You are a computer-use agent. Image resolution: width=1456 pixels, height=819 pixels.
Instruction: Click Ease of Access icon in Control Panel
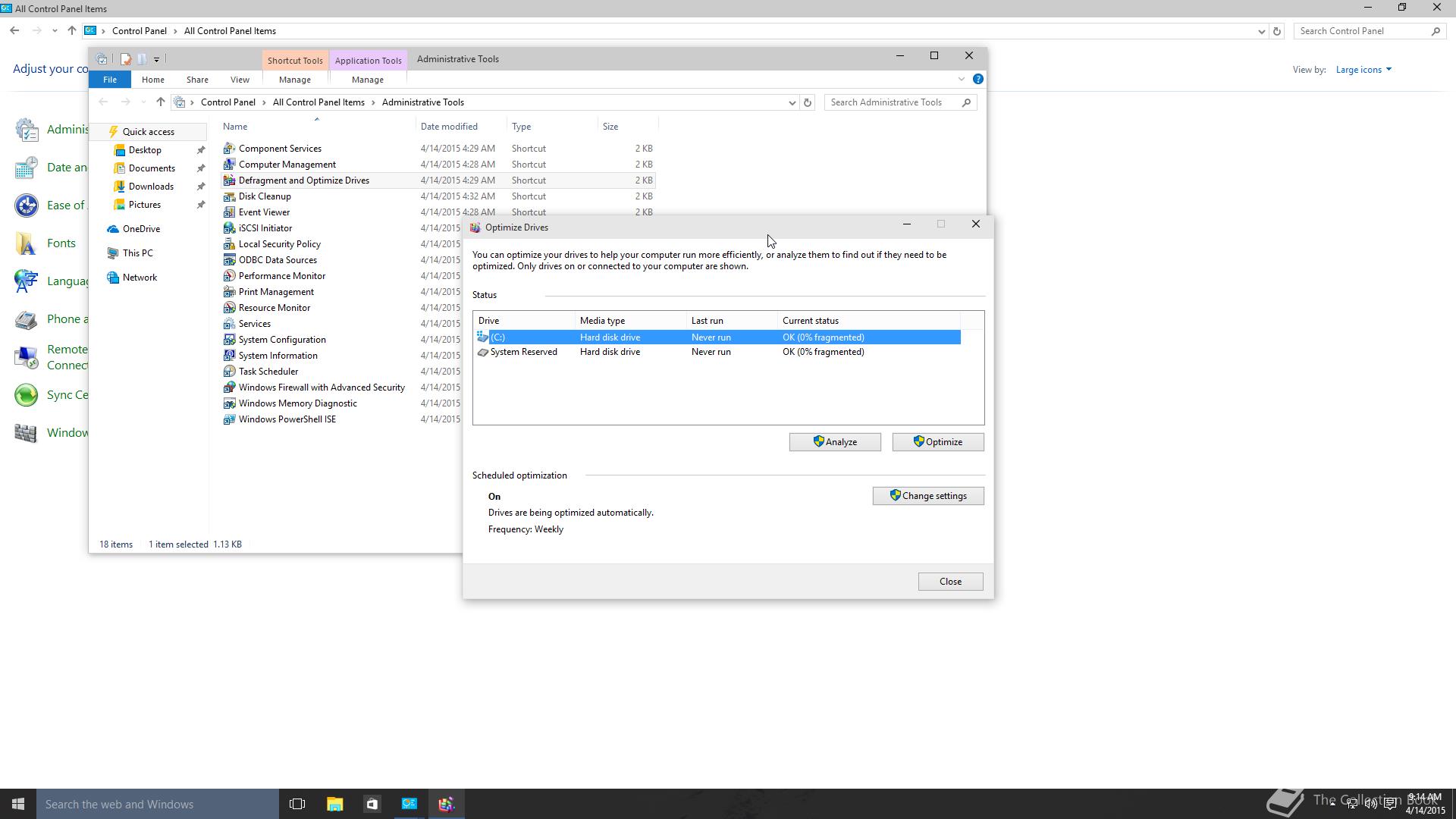pos(27,206)
